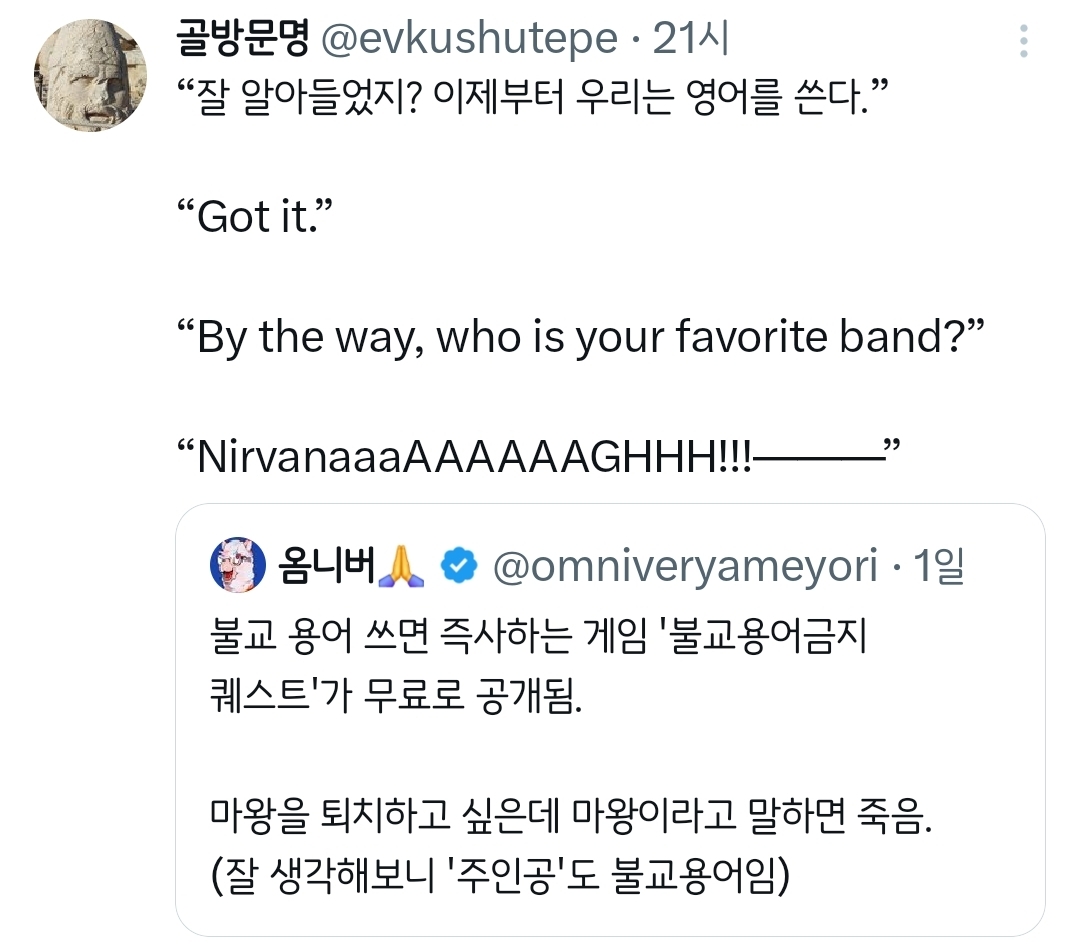Click the blue verified checkmark badge

[x=460, y=567]
